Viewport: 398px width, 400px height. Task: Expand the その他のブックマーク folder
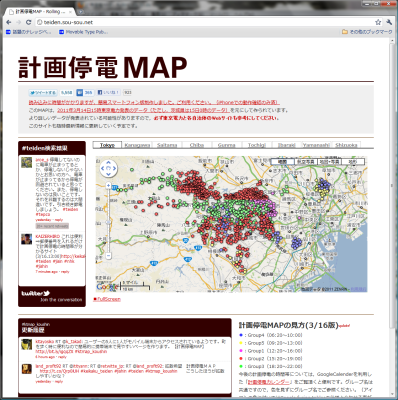click(367, 32)
